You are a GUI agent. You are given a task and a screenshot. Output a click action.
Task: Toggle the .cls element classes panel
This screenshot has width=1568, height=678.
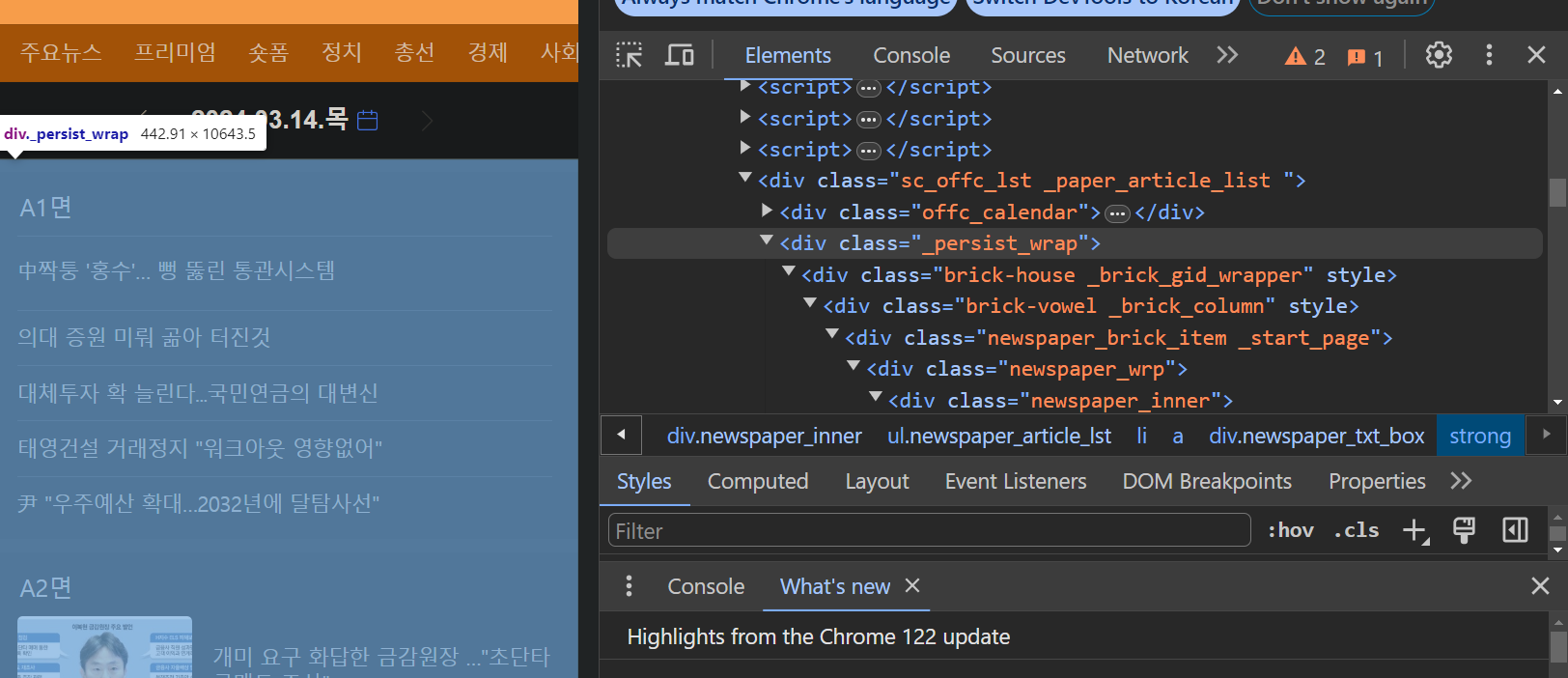coord(1357,530)
